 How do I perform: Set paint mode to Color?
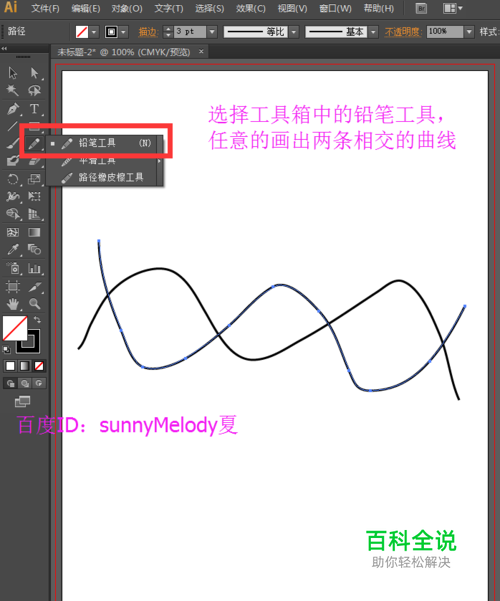click(x=10, y=366)
